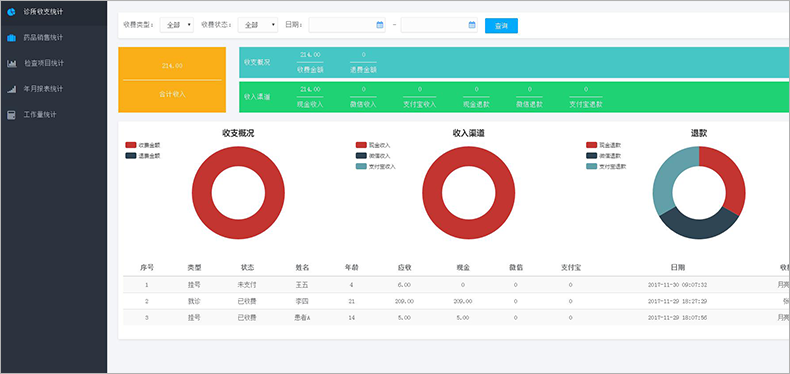790x374 pixels.
Task: Click 微信退款 in the green 收入渠道 bar
Action: (530, 105)
